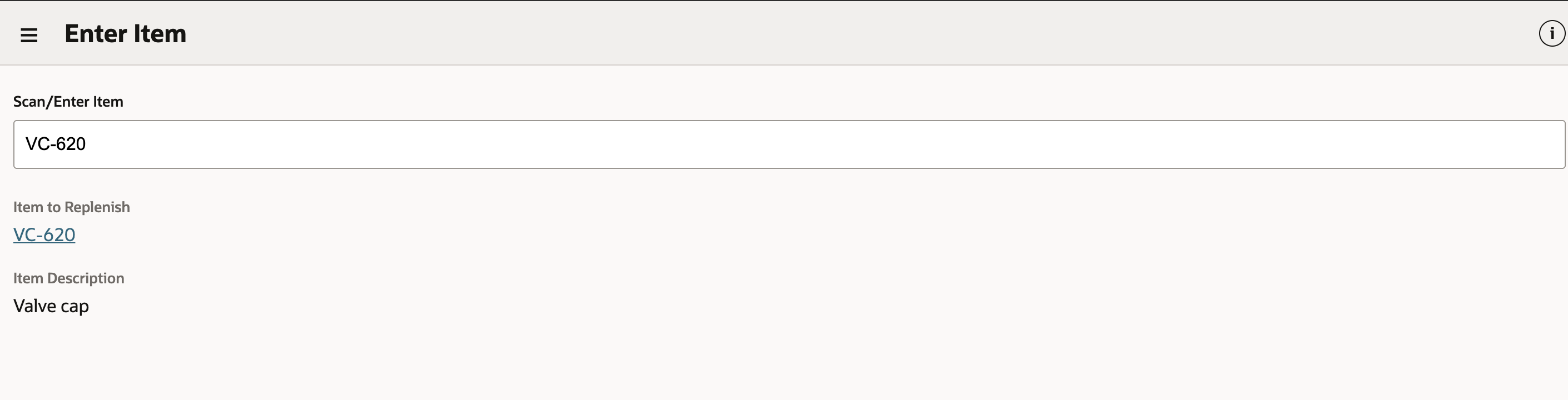Expand the menu using three-line icon
1568x400 pixels.
tap(28, 35)
